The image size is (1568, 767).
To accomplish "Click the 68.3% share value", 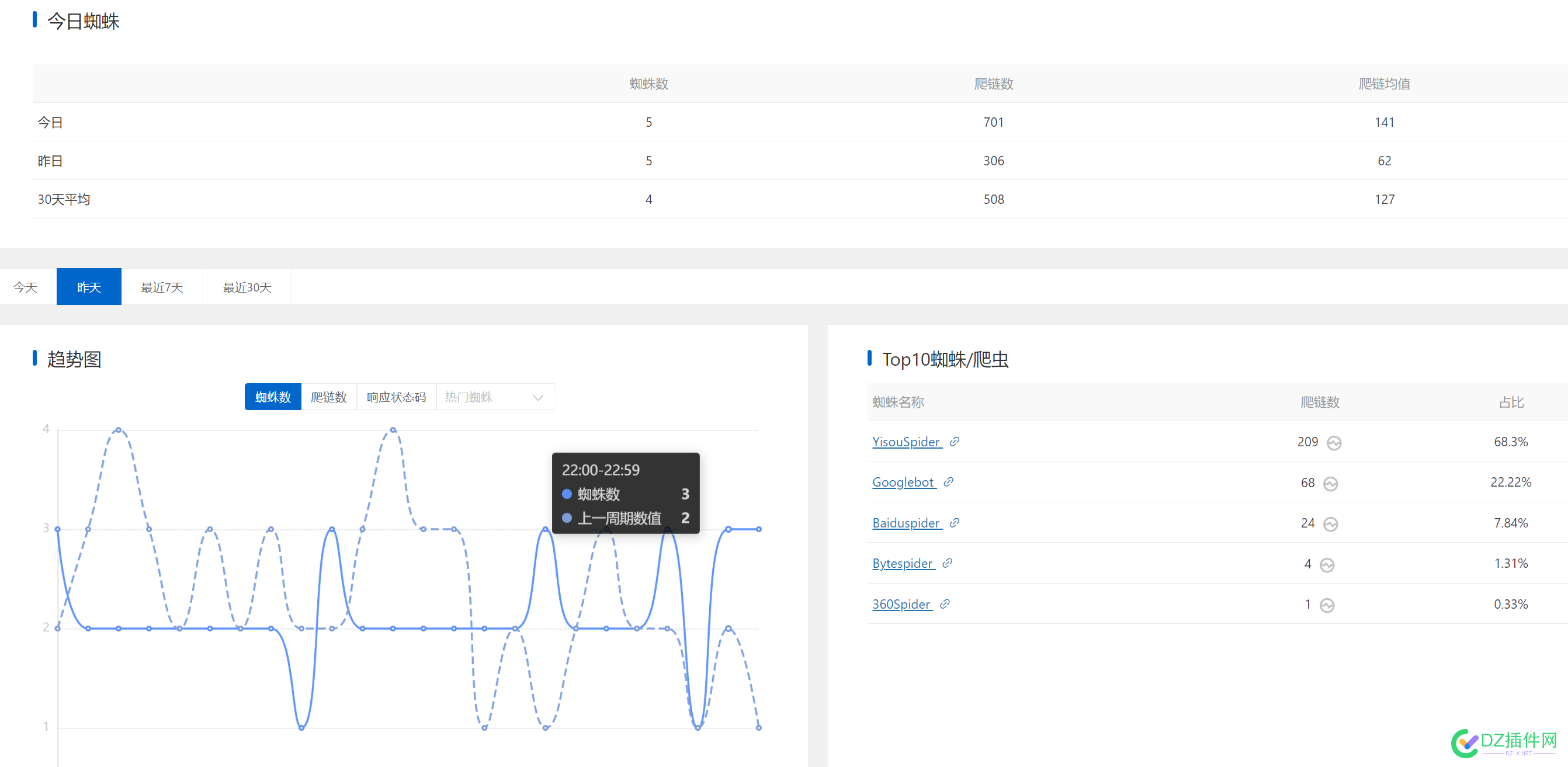I will point(1511,441).
